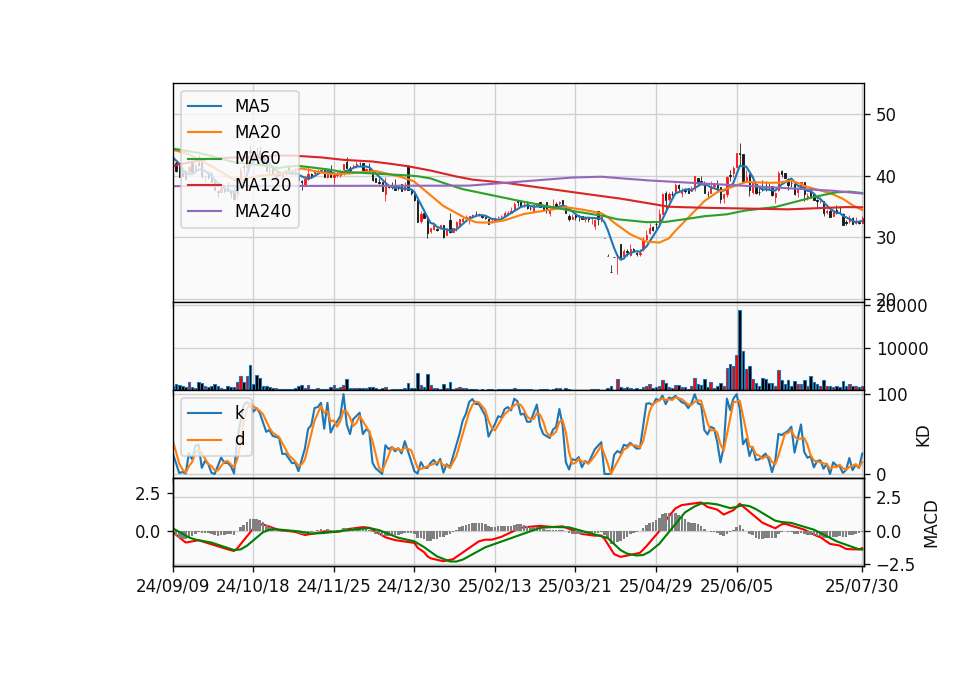Click the KD axis title
Screen dimensions: 960x690
coord(923,437)
